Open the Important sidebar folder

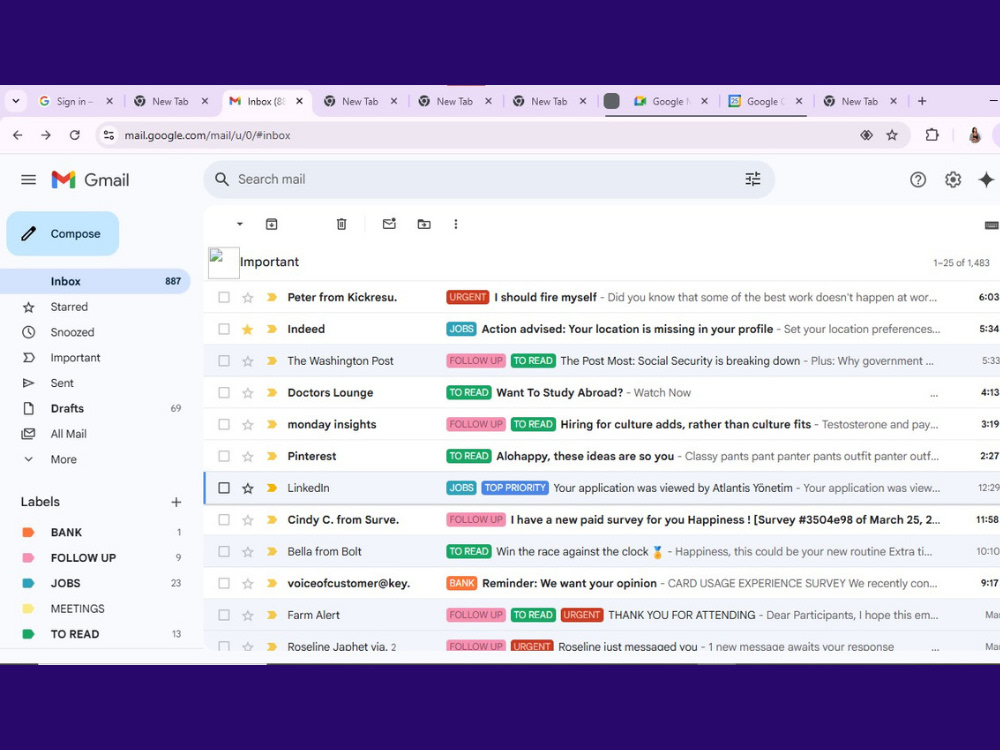[x=75, y=358]
